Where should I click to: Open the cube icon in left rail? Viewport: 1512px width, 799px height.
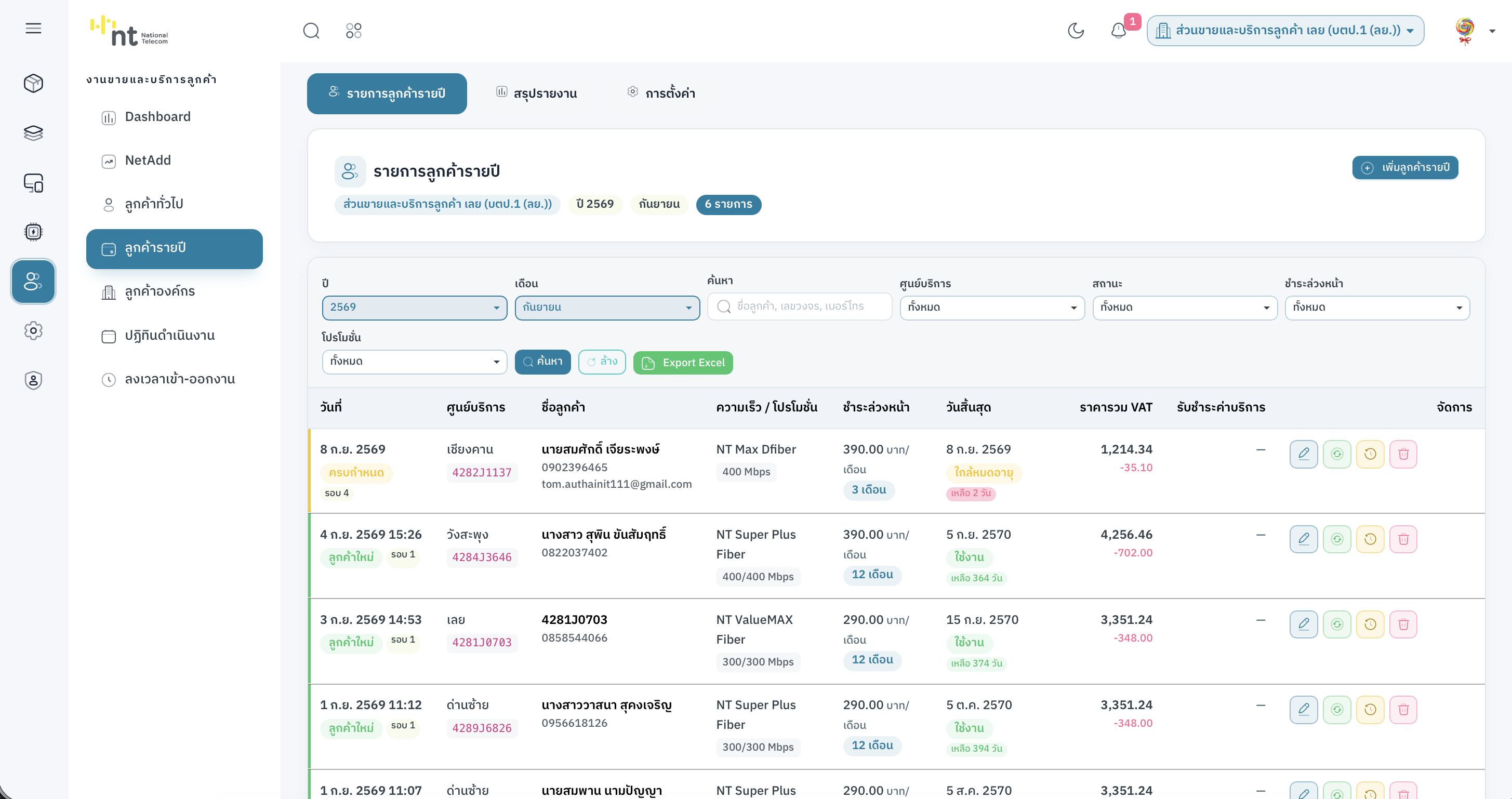point(33,83)
